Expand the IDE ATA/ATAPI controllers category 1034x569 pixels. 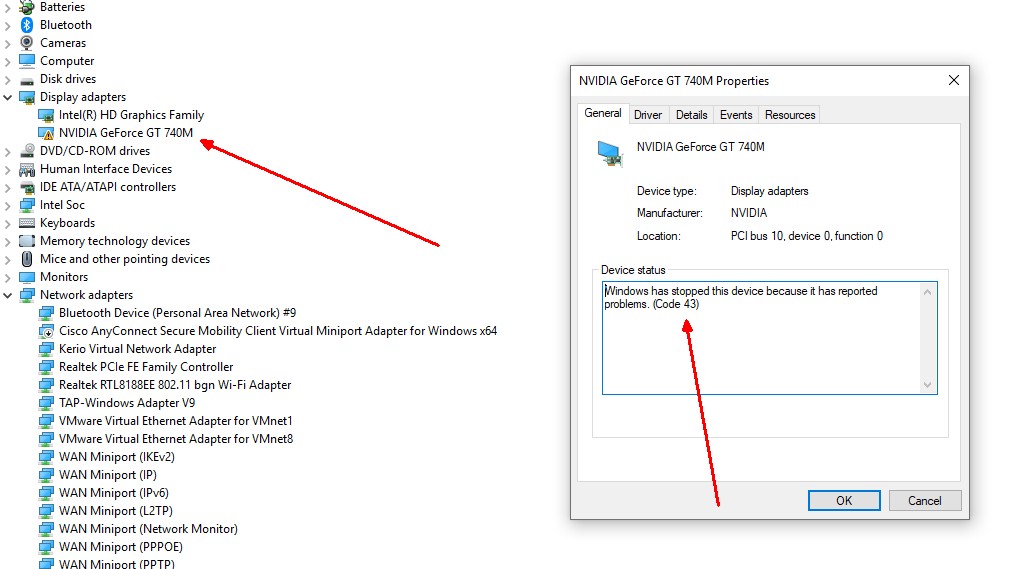[8, 188]
